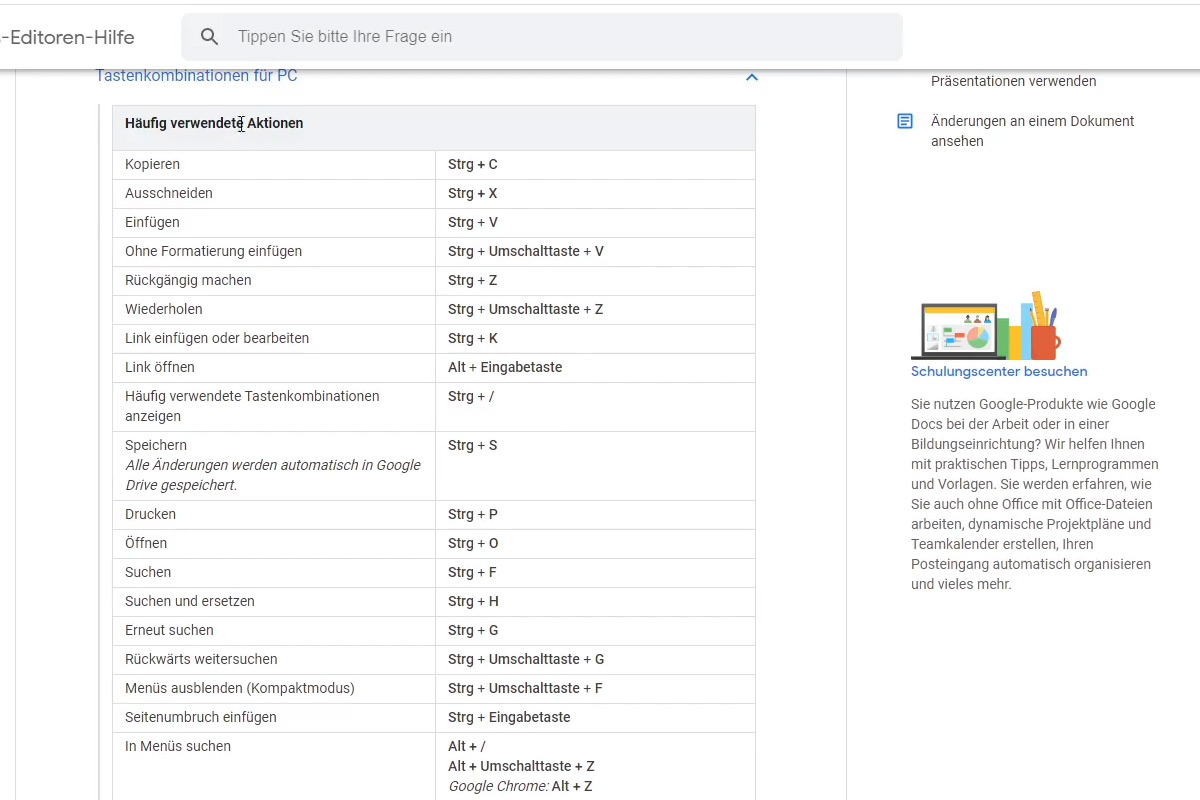Select 'Häufig verwendete Tastenkombinationen anzeigen' label
The height and width of the screenshot is (800, 1200).
coord(252,406)
